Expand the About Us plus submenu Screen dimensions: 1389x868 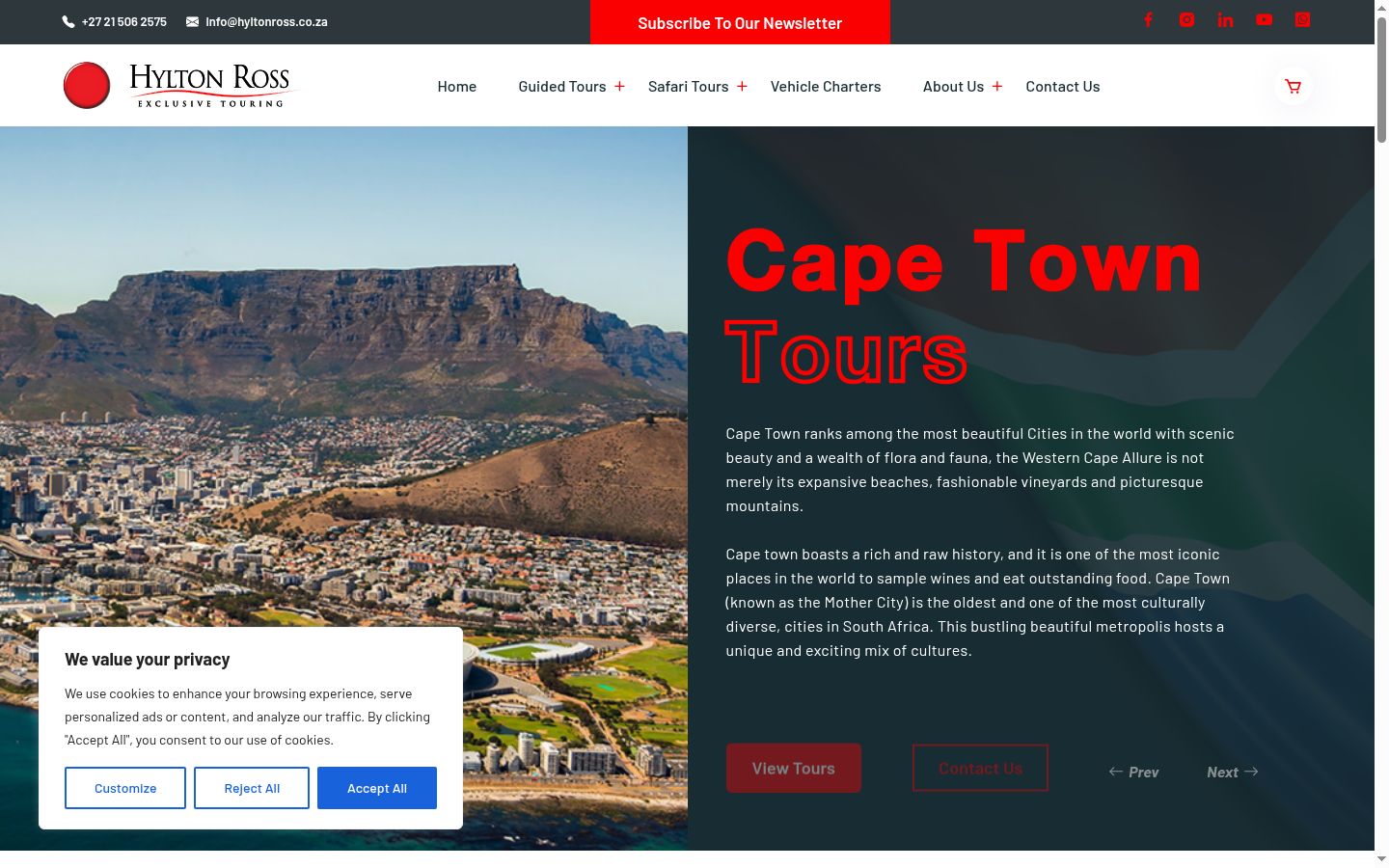point(997,86)
